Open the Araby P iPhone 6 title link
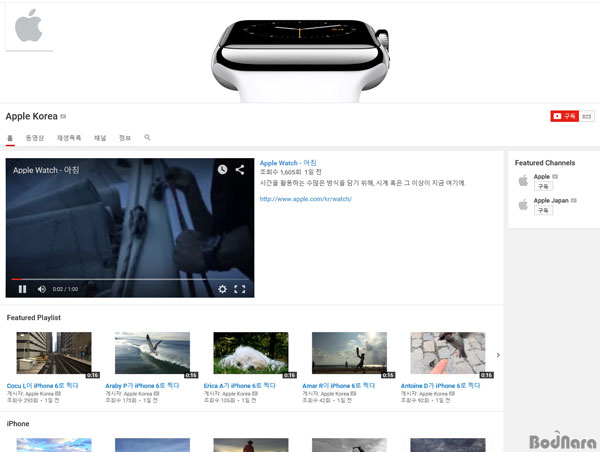This screenshot has height=452, width=600. 142,385
